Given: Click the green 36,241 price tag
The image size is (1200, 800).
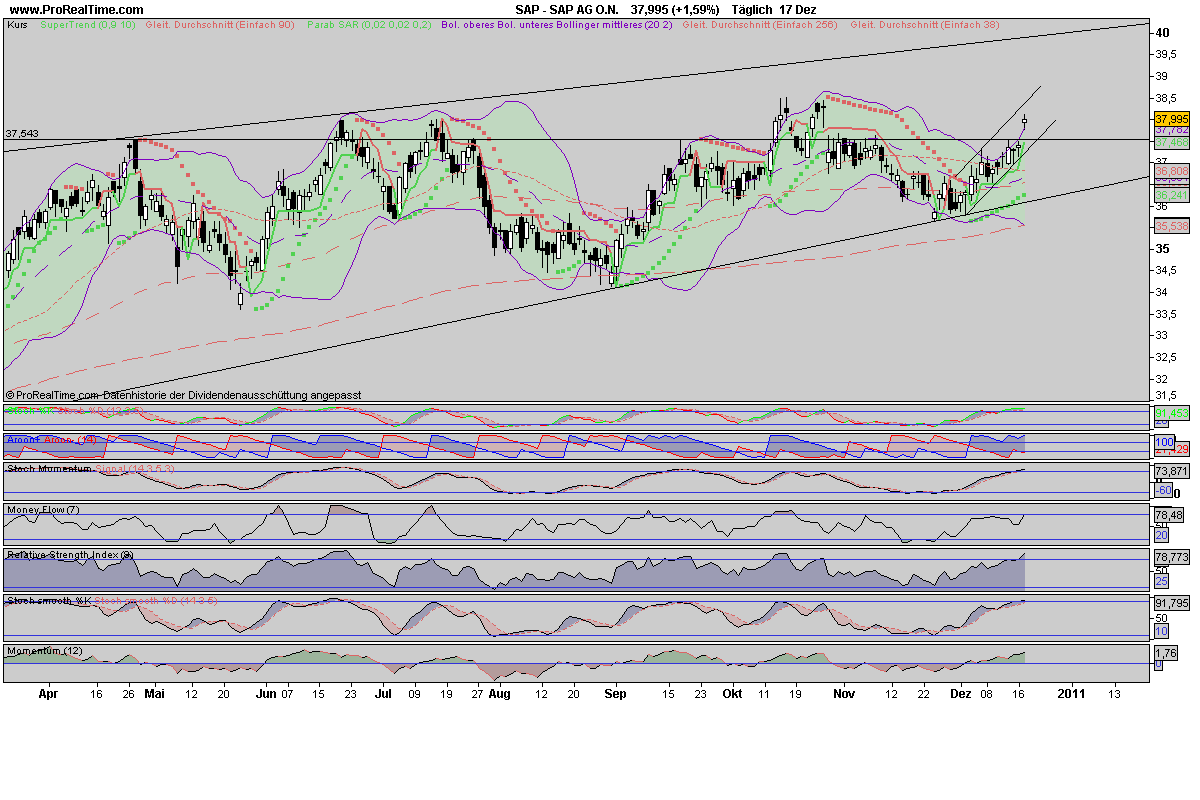Looking at the screenshot, I should click(1171, 196).
